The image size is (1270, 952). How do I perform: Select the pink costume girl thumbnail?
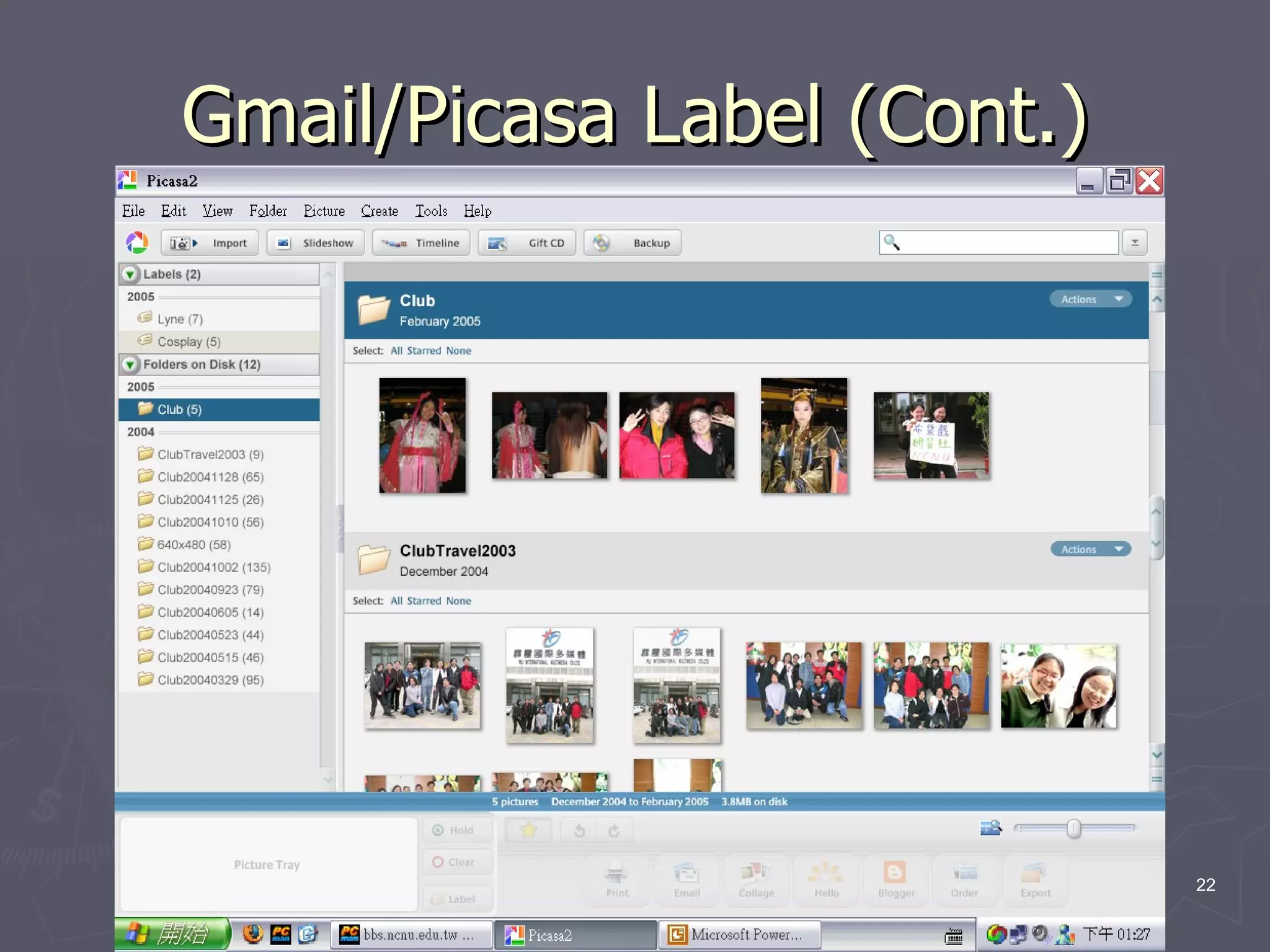[422, 435]
